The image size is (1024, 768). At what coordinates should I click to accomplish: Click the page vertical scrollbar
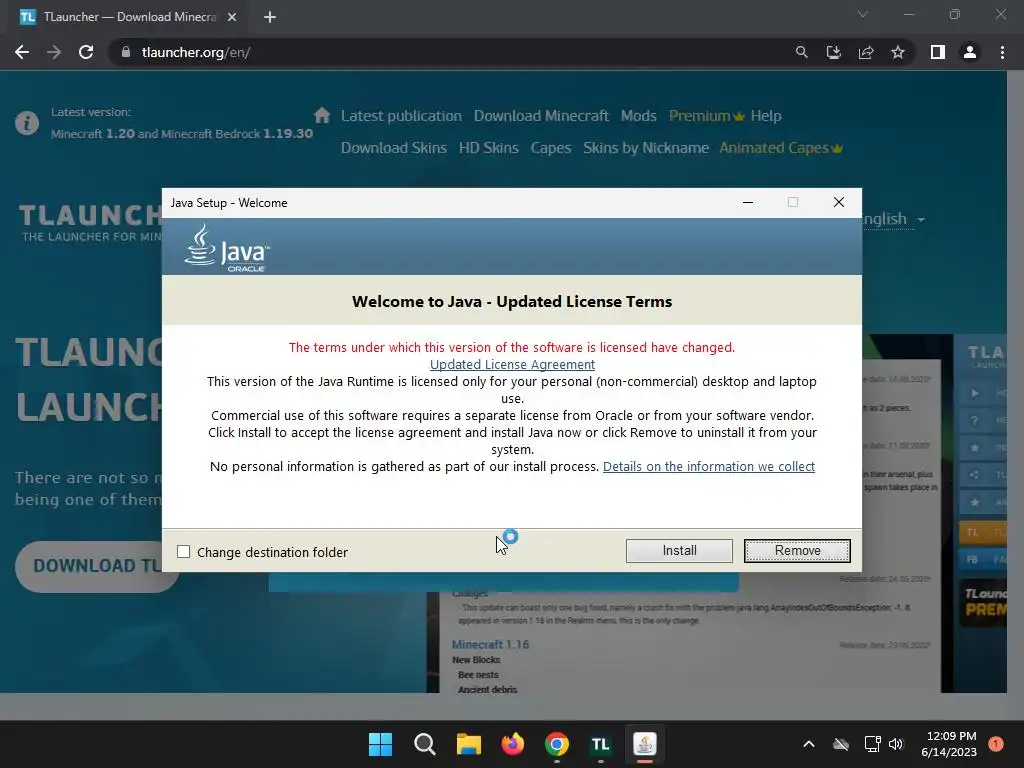[x=1016, y=382]
